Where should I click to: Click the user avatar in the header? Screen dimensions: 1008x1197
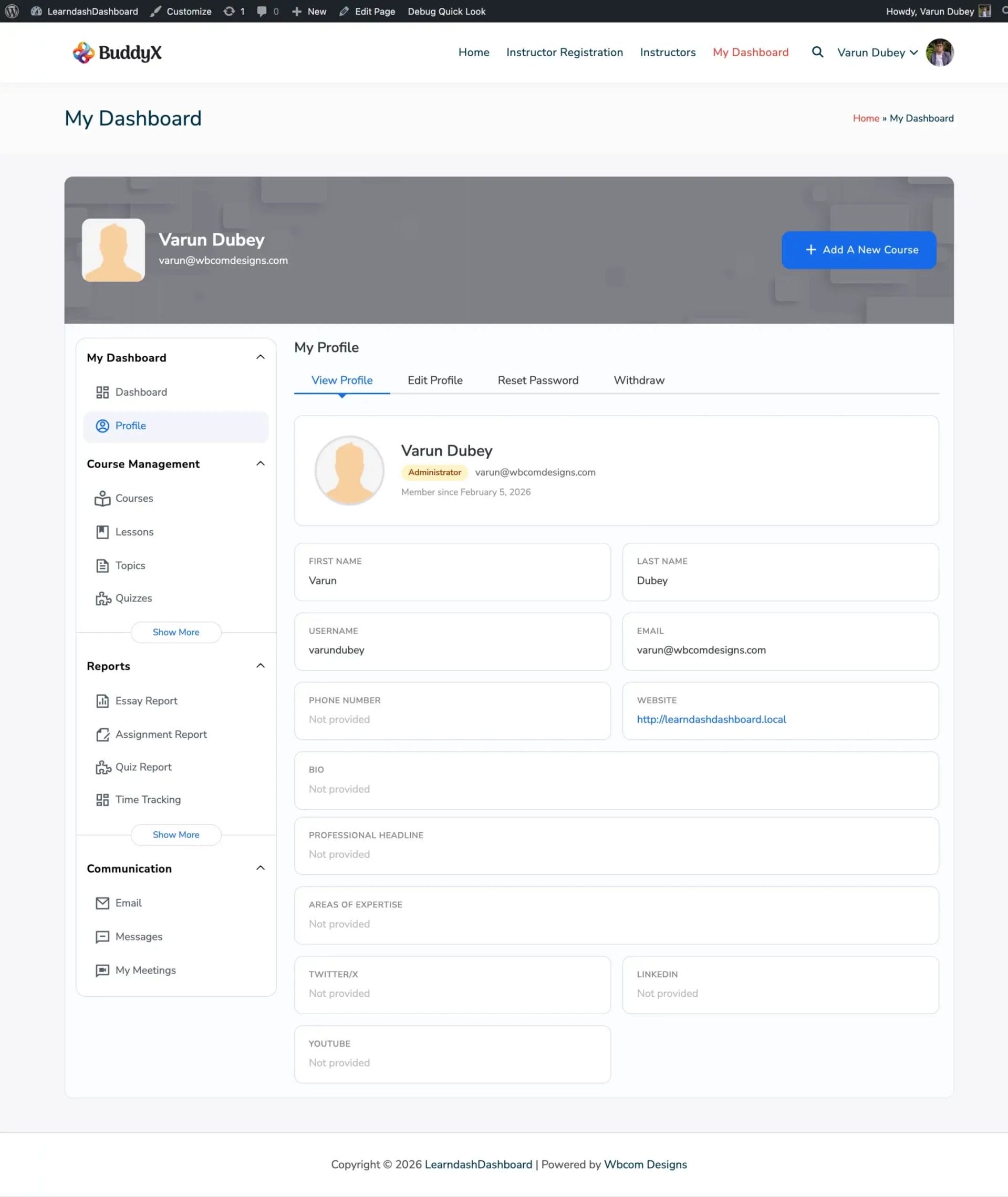(x=939, y=53)
